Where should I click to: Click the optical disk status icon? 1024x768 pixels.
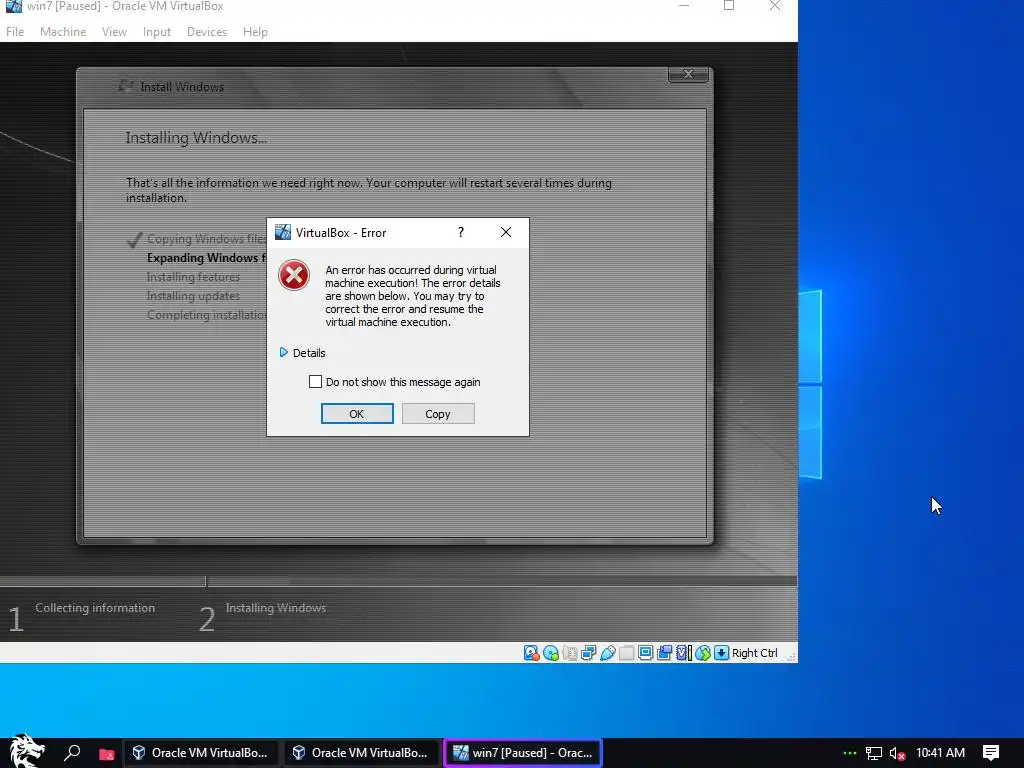tap(551, 653)
